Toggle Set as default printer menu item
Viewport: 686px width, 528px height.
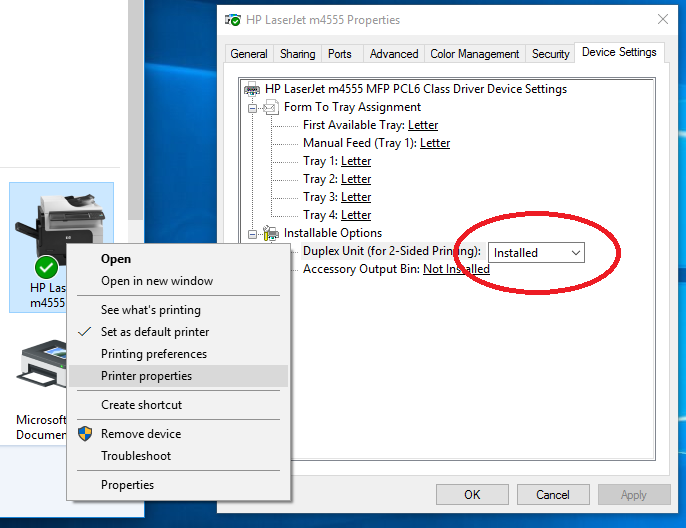point(155,332)
